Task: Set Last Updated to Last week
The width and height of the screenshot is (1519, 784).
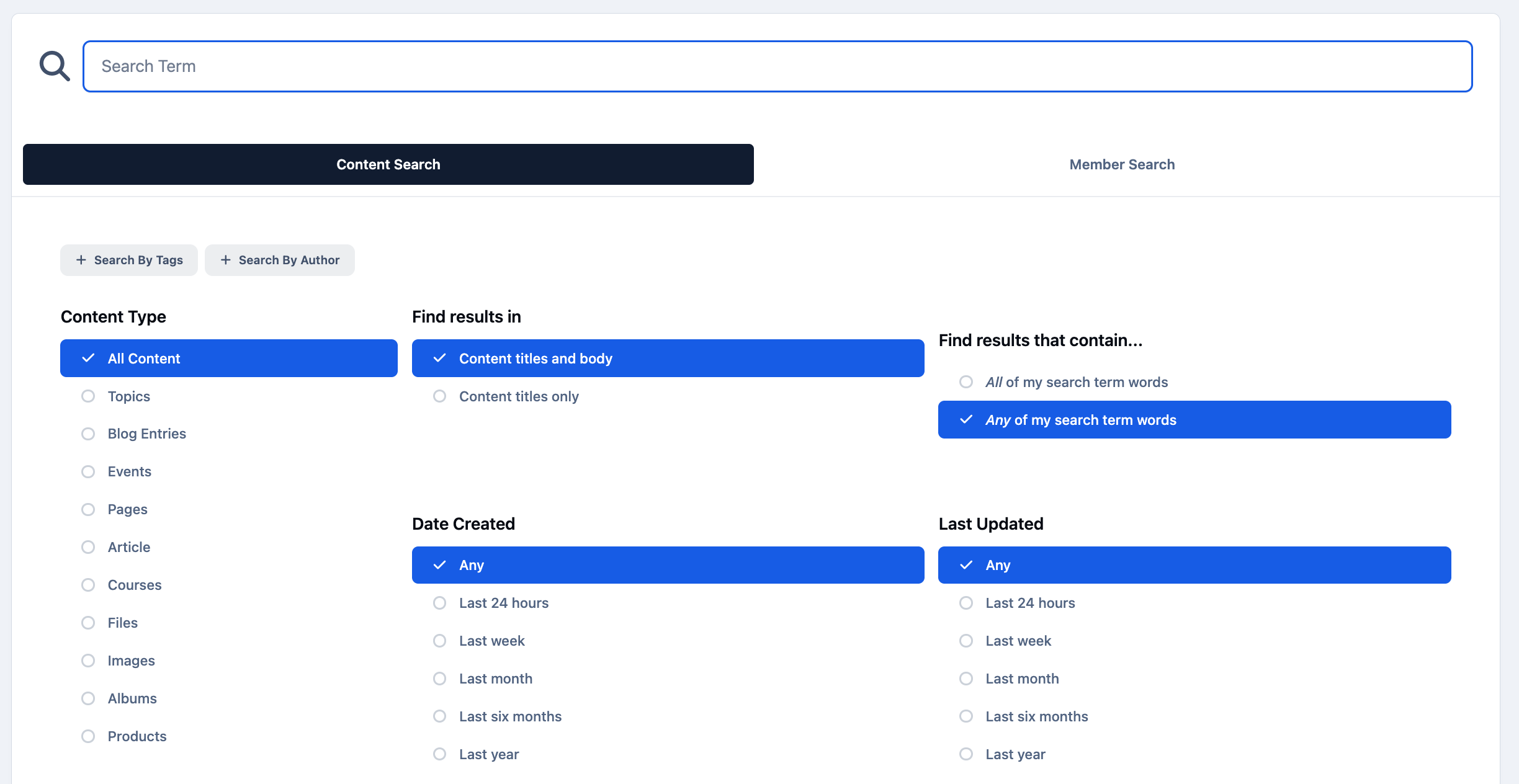Action: (1194, 641)
